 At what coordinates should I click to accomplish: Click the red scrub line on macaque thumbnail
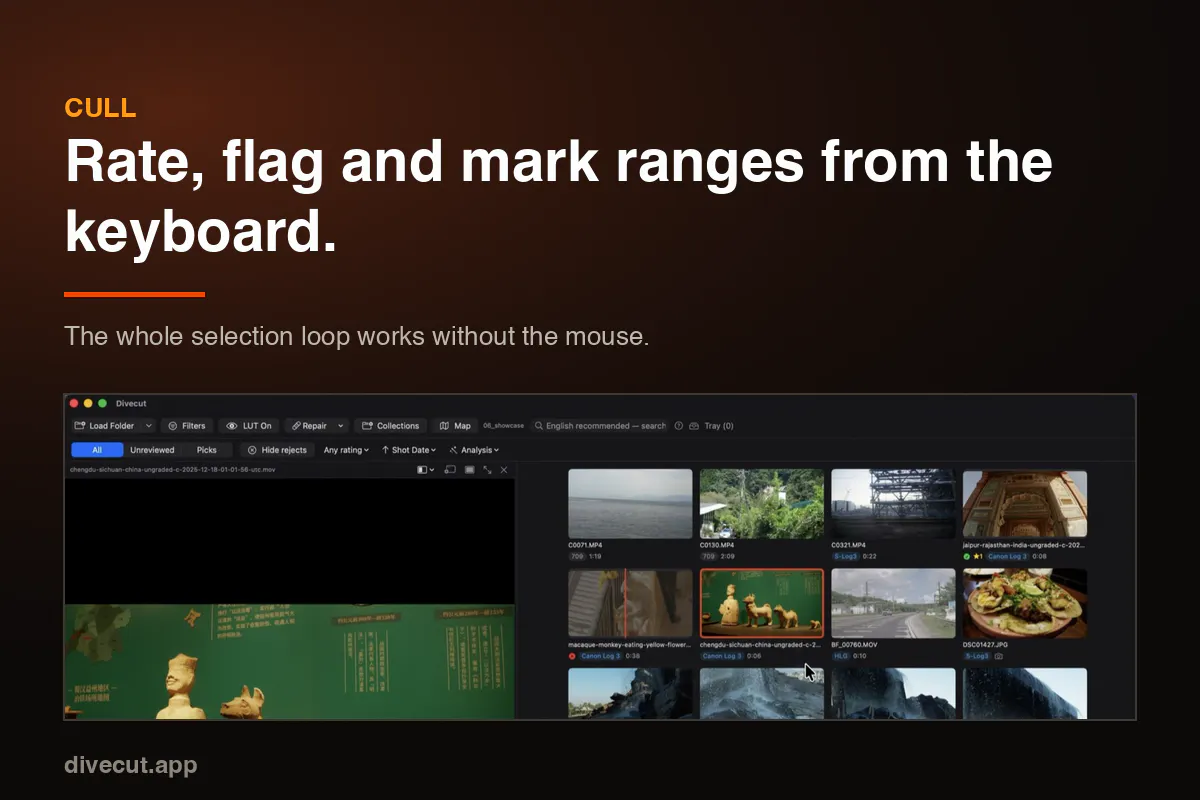tap(625, 604)
